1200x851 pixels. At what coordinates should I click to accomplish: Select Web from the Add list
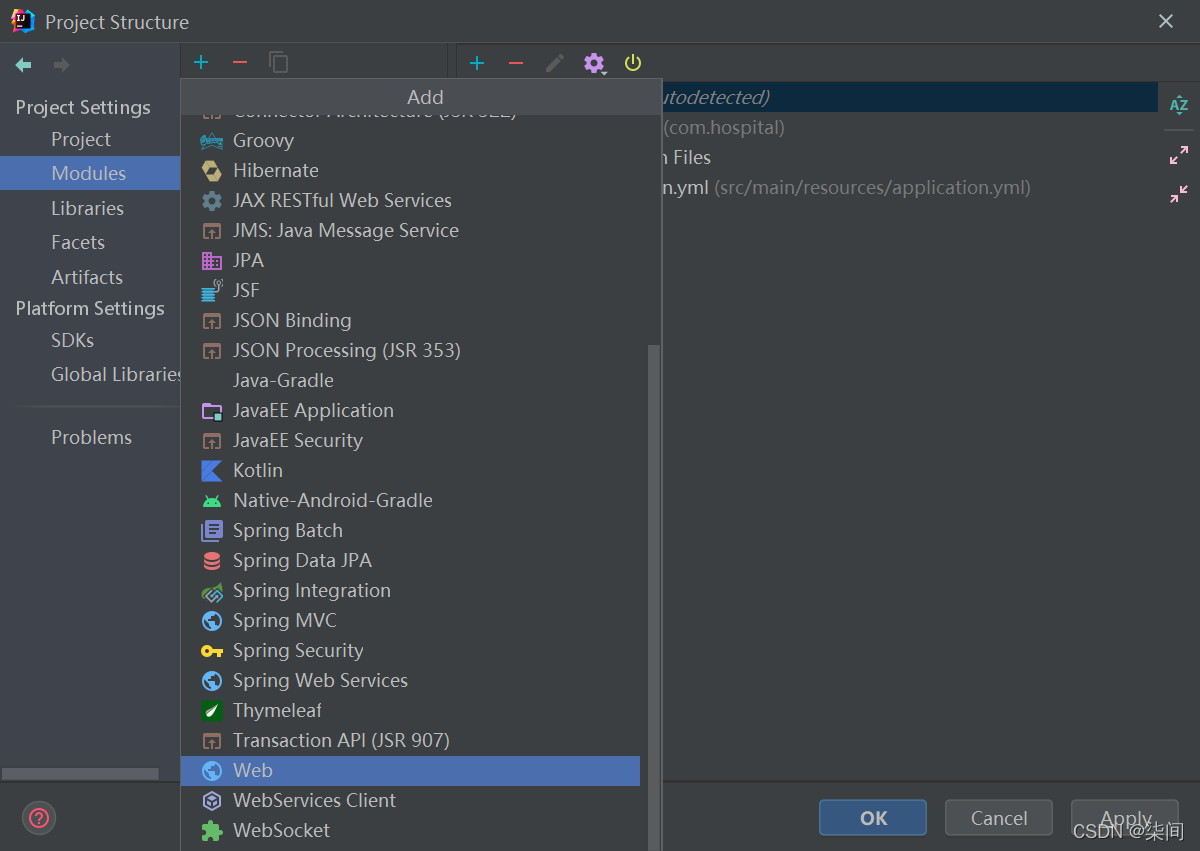pyautogui.click(x=410, y=770)
